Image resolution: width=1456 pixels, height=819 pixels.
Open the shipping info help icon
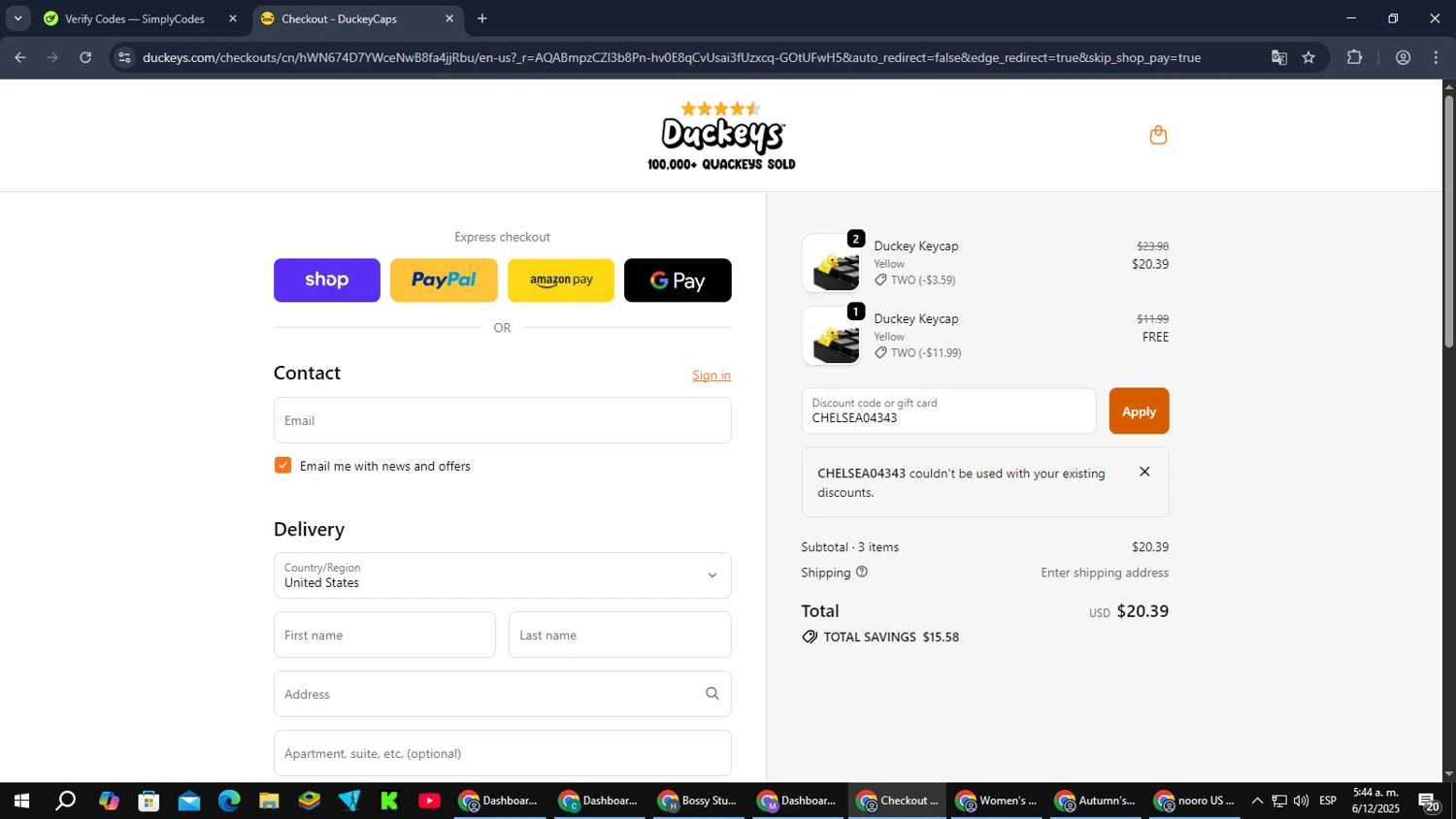[862, 573]
